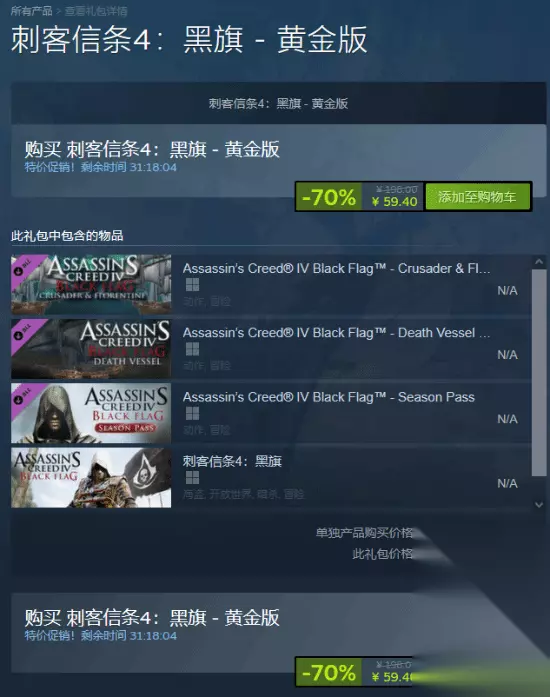550x697 pixels.
Task: Select the 刺客信条4：黑旗 - 黄金版 header tab
Action: point(279,104)
